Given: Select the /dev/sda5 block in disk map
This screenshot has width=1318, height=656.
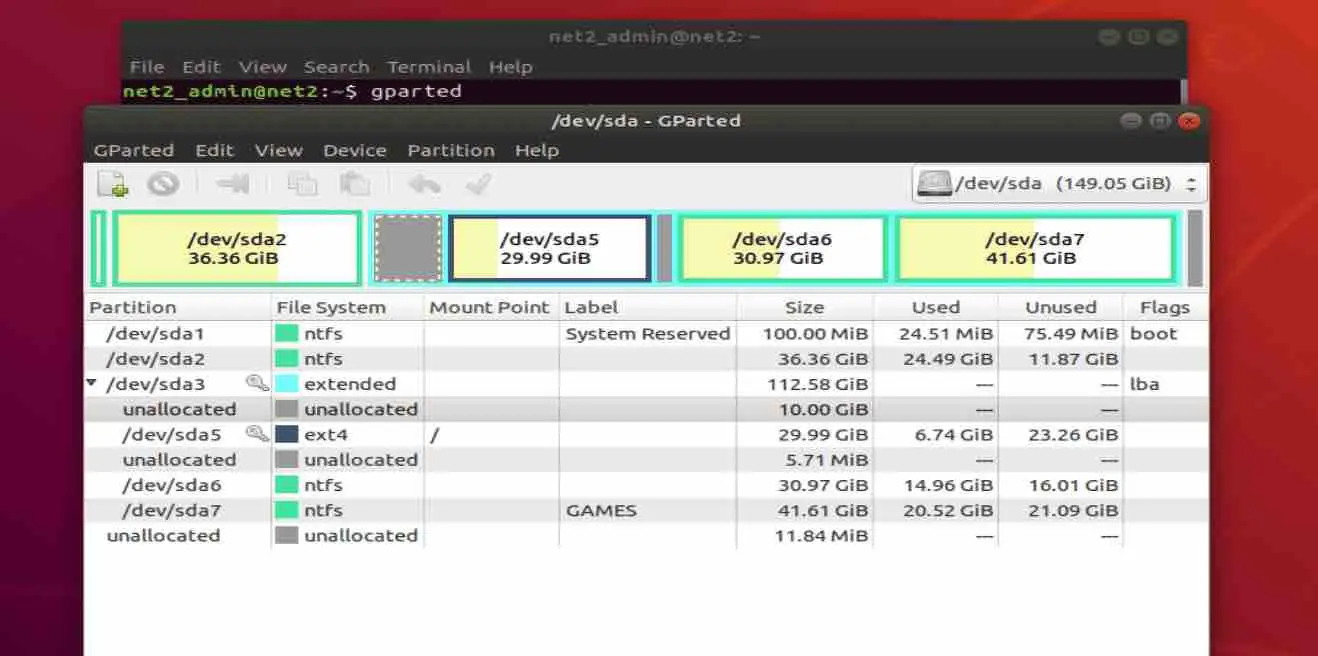Looking at the screenshot, I should click(549, 248).
